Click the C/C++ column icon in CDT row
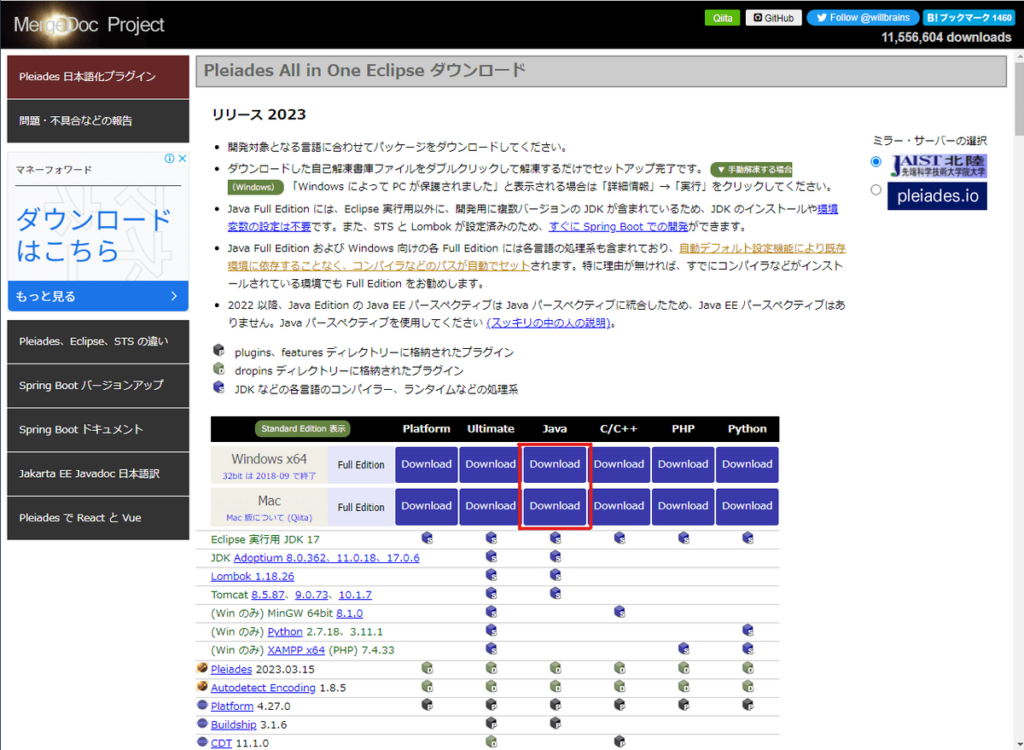 pyautogui.click(x=619, y=742)
